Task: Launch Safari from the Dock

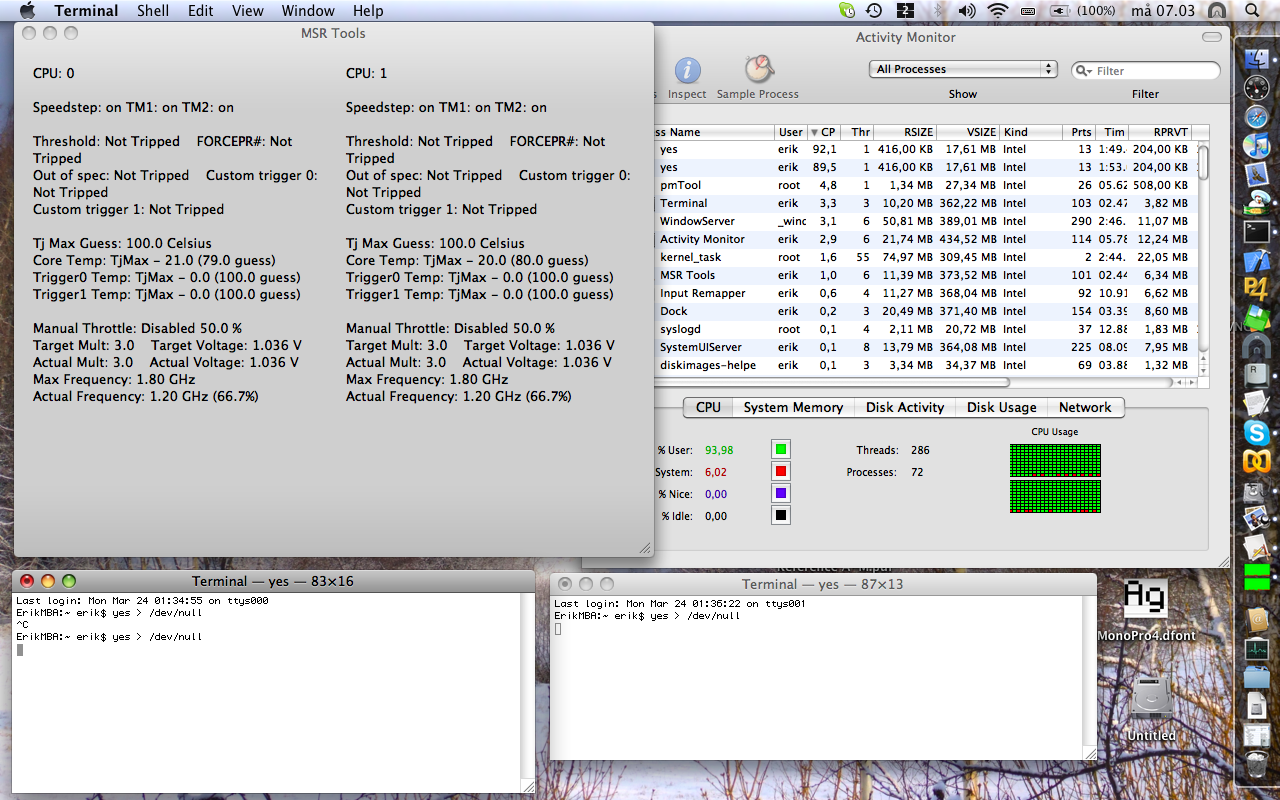Action: pos(1256,116)
